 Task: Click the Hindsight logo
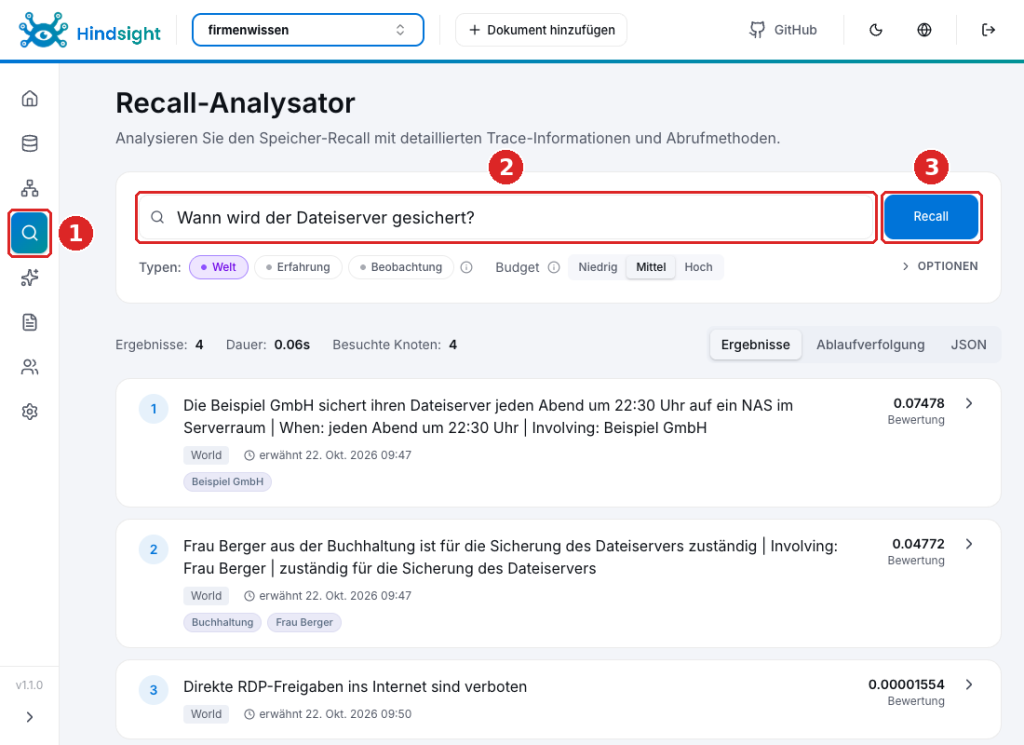click(89, 30)
